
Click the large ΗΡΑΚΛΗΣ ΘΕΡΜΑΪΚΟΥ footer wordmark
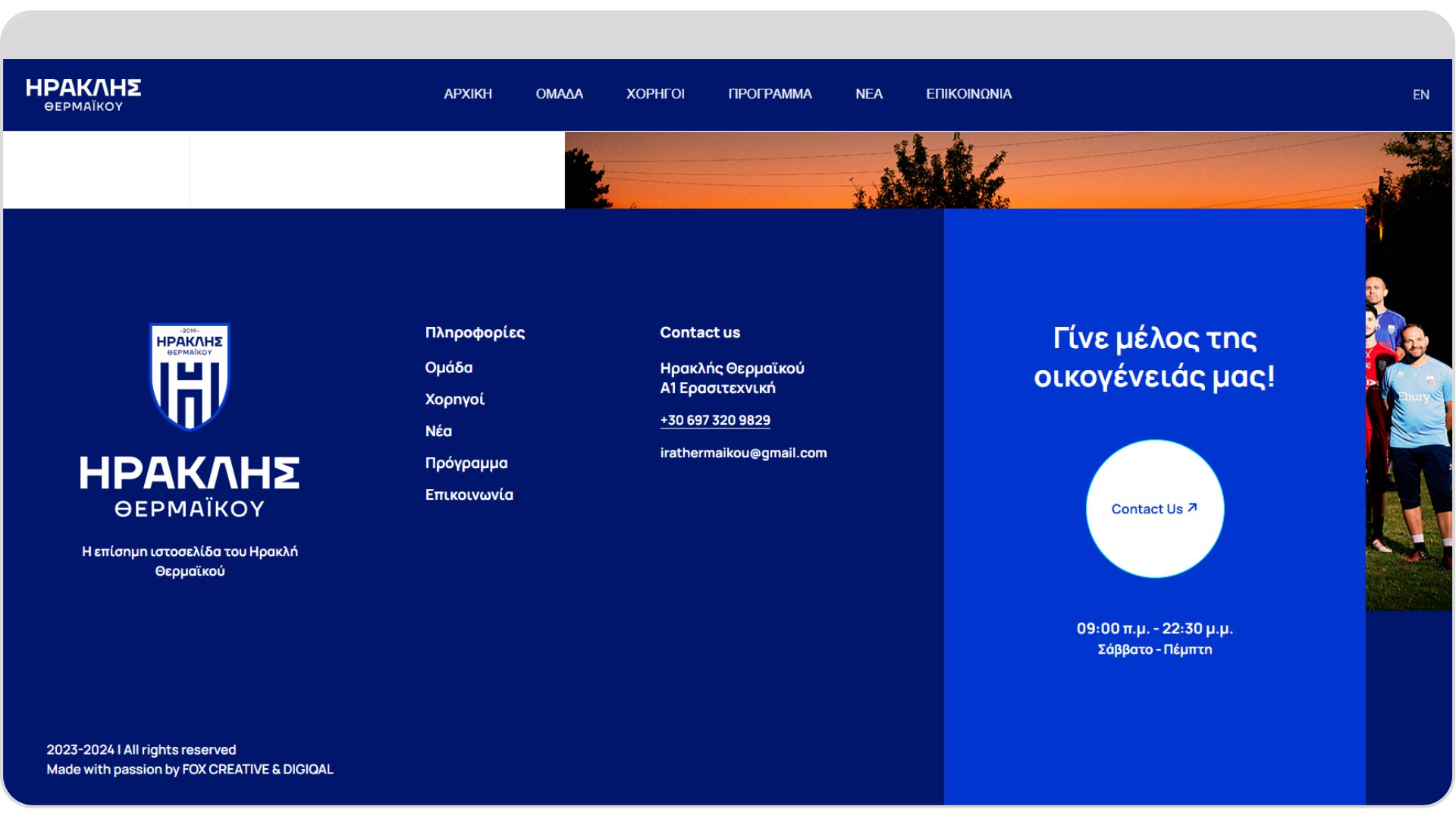click(190, 487)
